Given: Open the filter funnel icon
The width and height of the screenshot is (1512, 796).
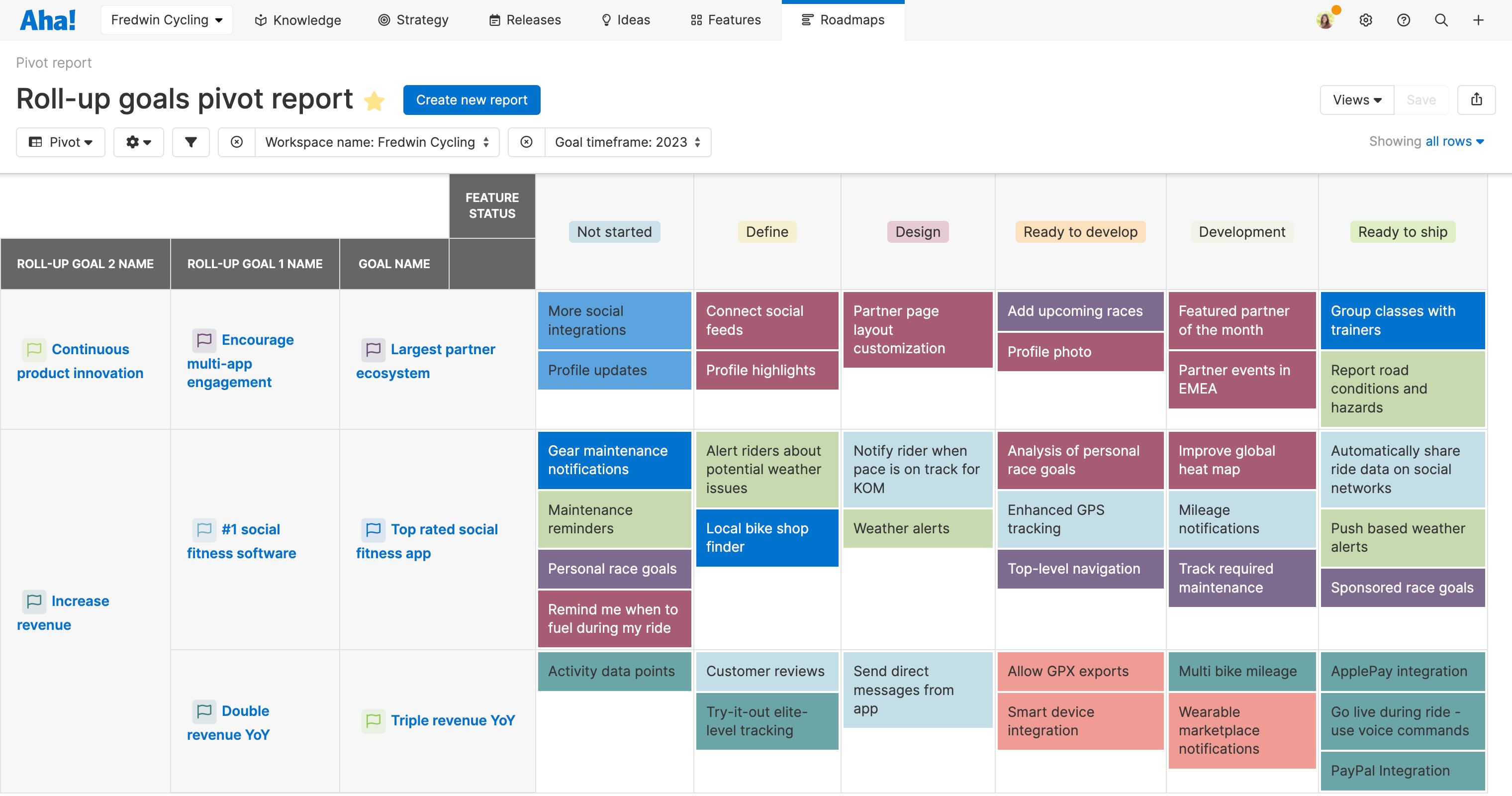Looking at the screenshot, I should [x=191, y=142].
